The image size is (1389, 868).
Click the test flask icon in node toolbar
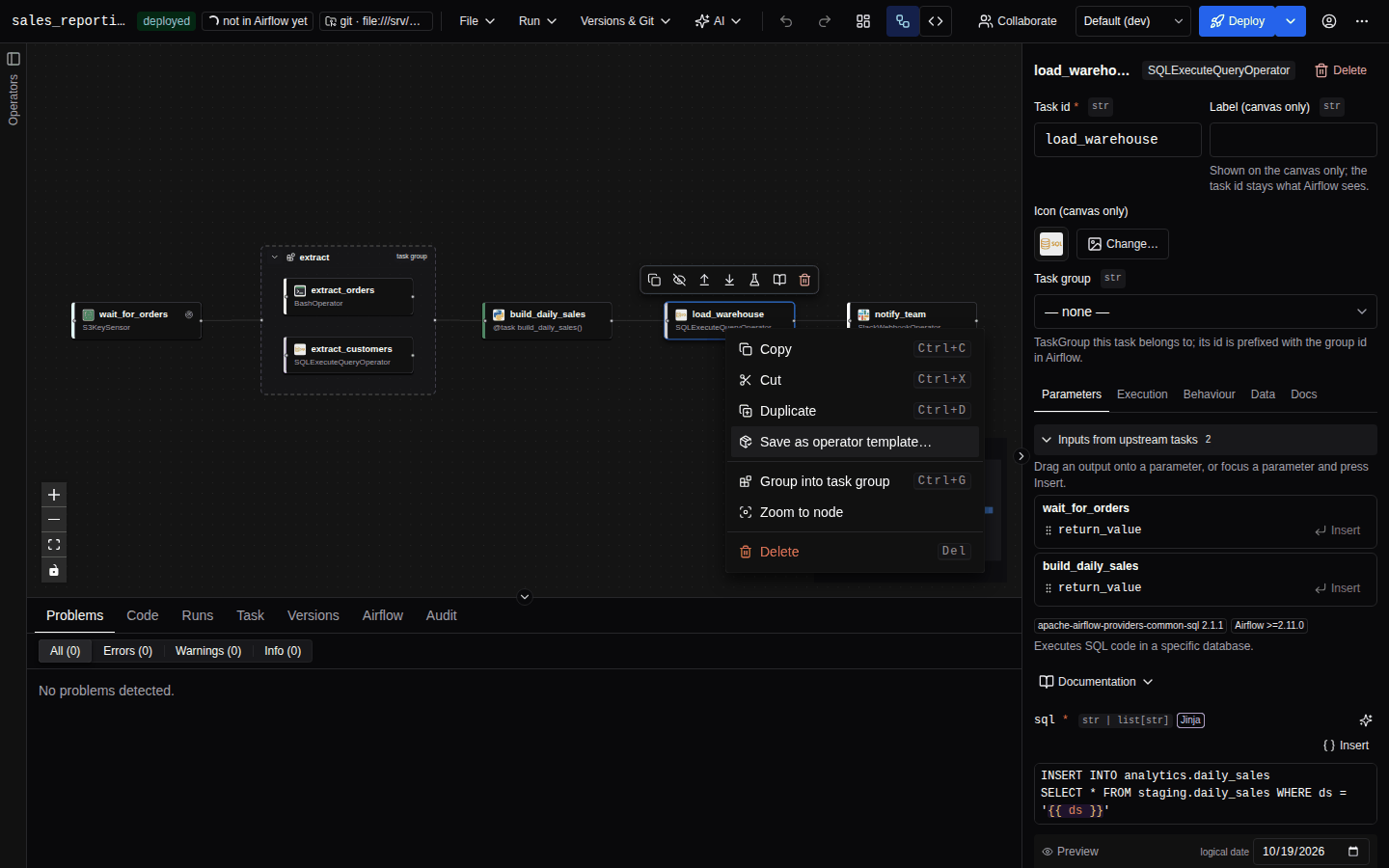tap(754, 280)
